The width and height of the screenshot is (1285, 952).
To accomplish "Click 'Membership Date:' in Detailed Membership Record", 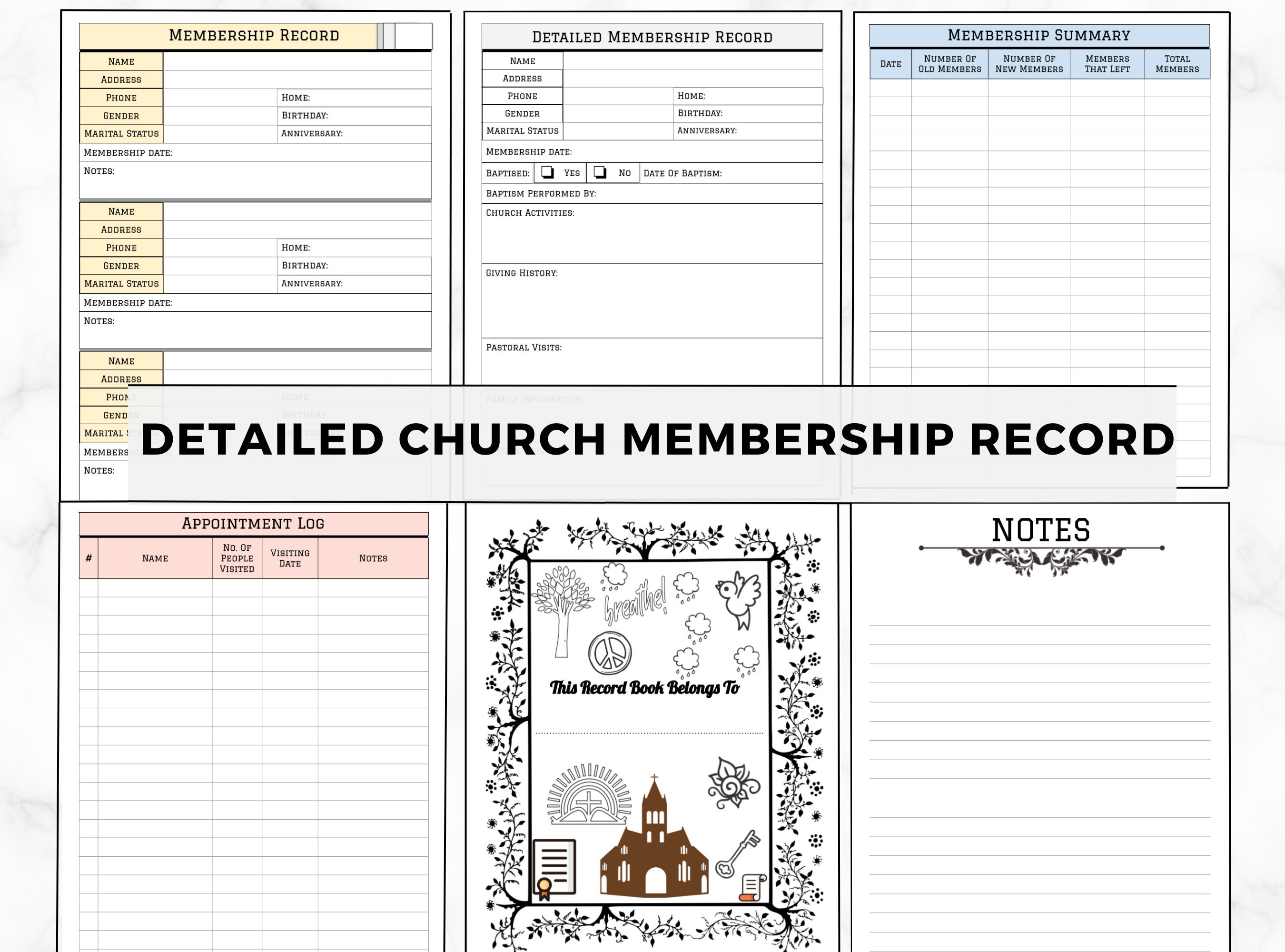I will (529, 152).
